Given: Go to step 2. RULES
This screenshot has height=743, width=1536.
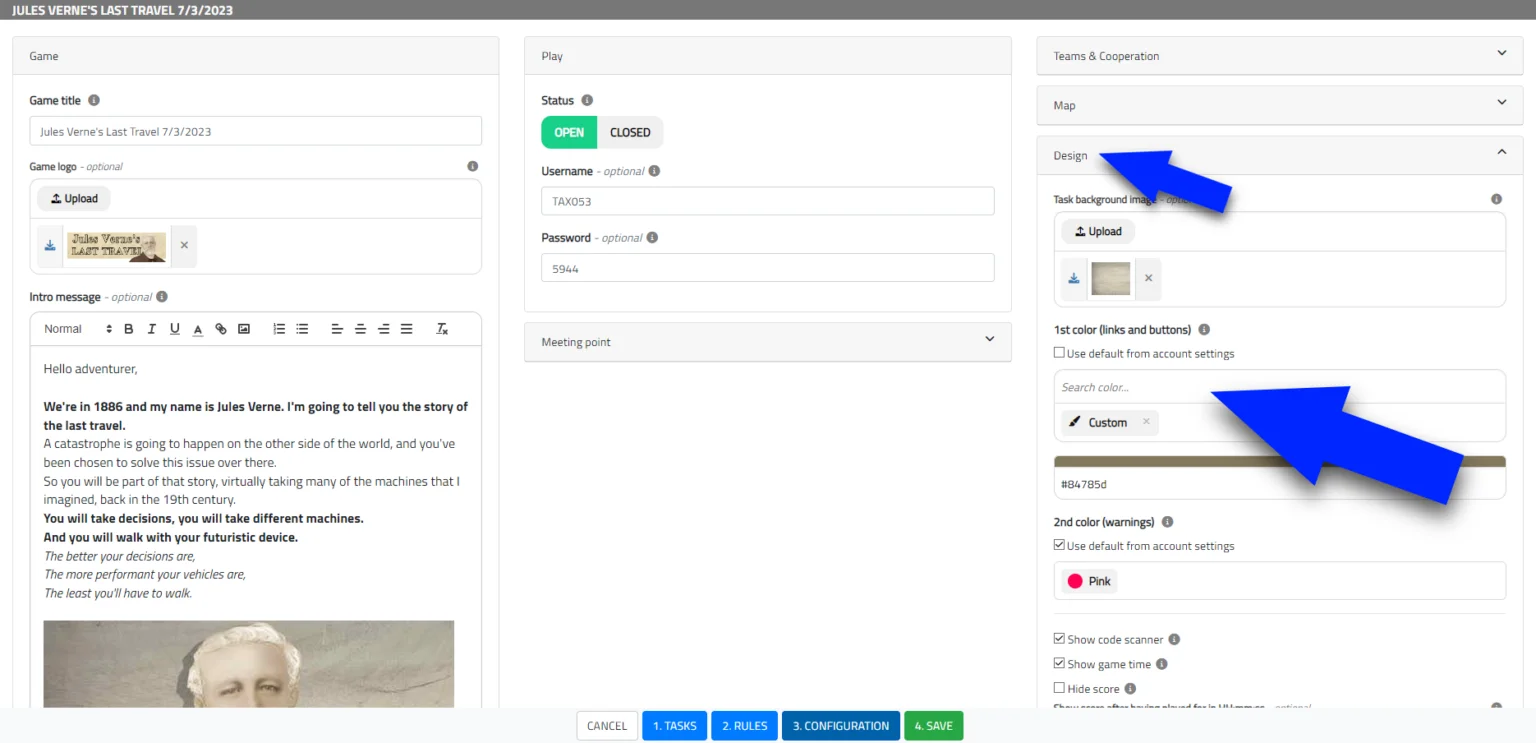Looking at the screenshot, I should 745,726.
